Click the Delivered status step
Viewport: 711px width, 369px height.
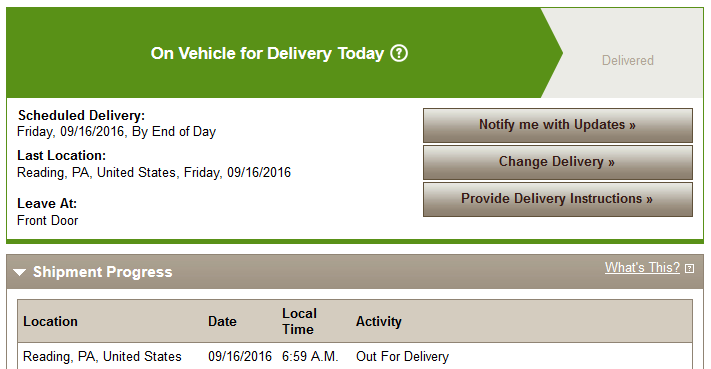click(x=628, y=60)
